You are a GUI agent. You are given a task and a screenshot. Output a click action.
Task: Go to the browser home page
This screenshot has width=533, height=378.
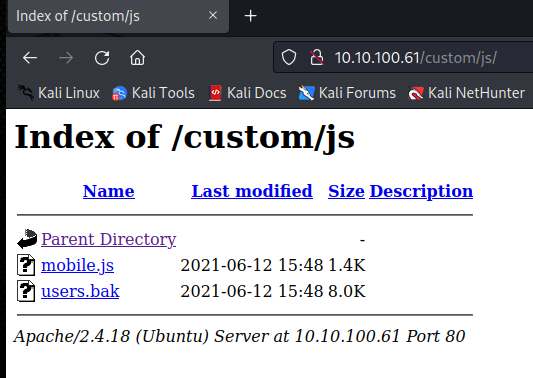(137, 58)
